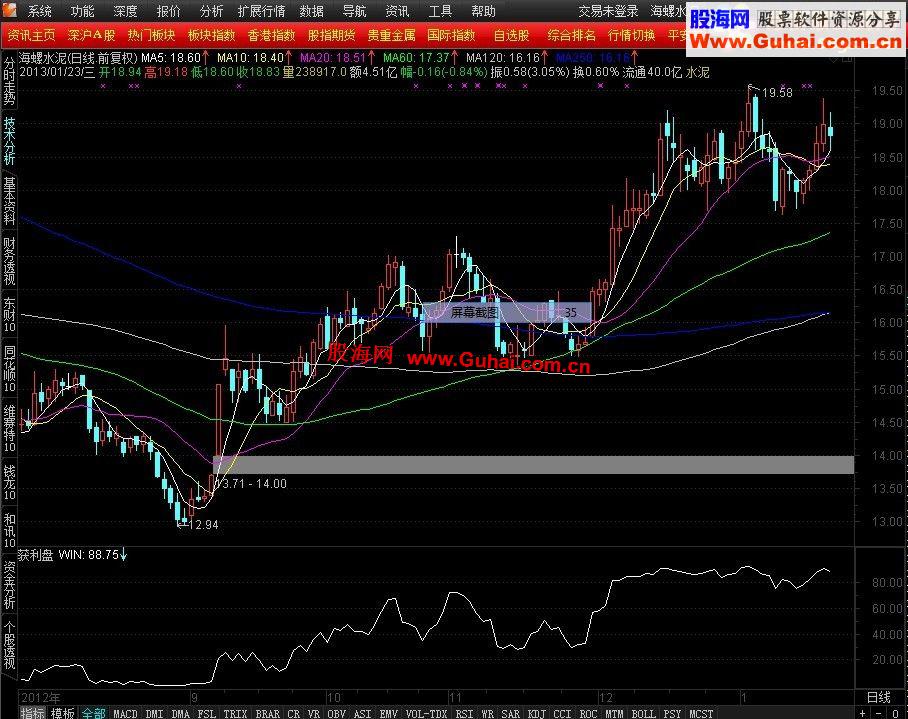This screenshot has width=908, height=719.
Task: Open the 功能 menu
Action: click(x=82, y=11)
